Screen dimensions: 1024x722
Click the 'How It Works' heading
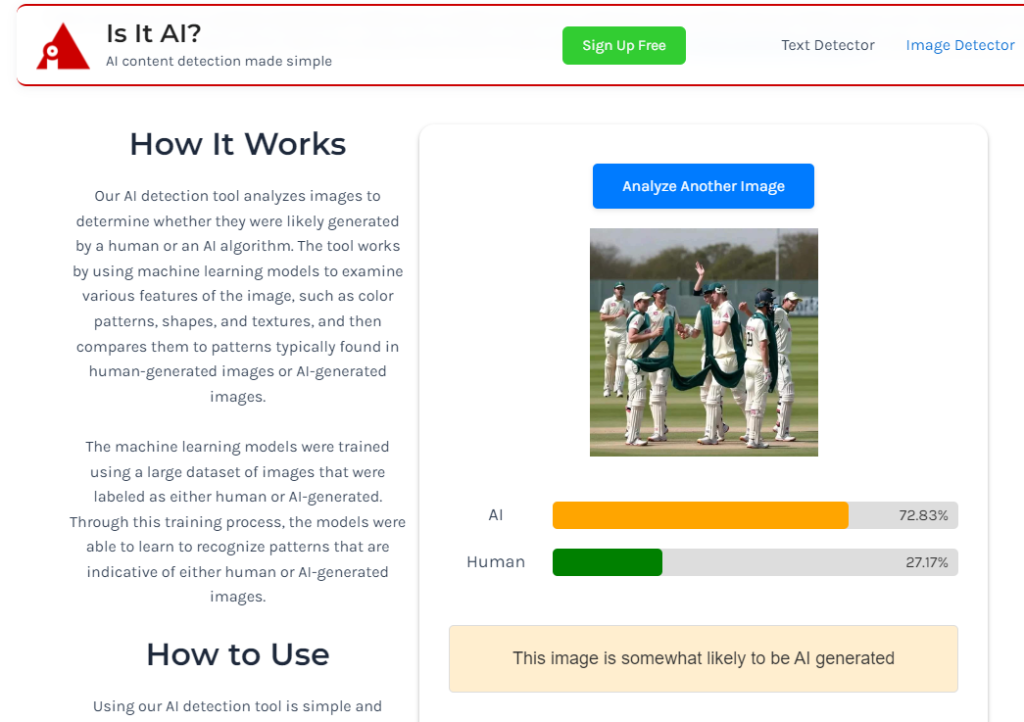(238, 144)
